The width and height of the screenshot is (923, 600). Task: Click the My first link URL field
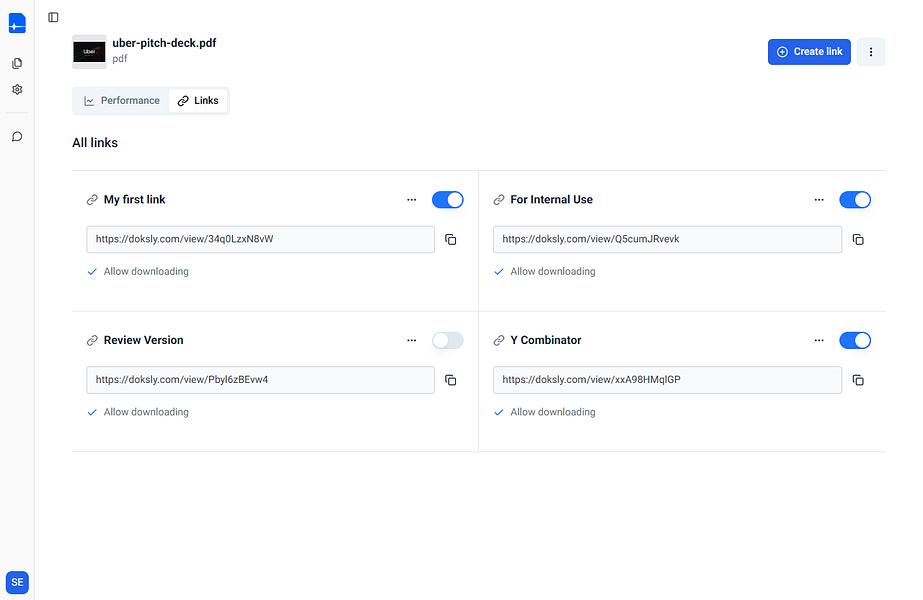260,239
